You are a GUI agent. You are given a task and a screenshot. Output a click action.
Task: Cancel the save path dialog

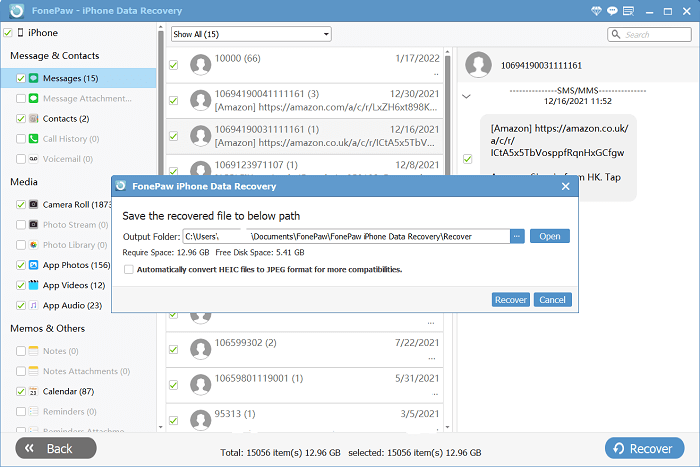552,300
